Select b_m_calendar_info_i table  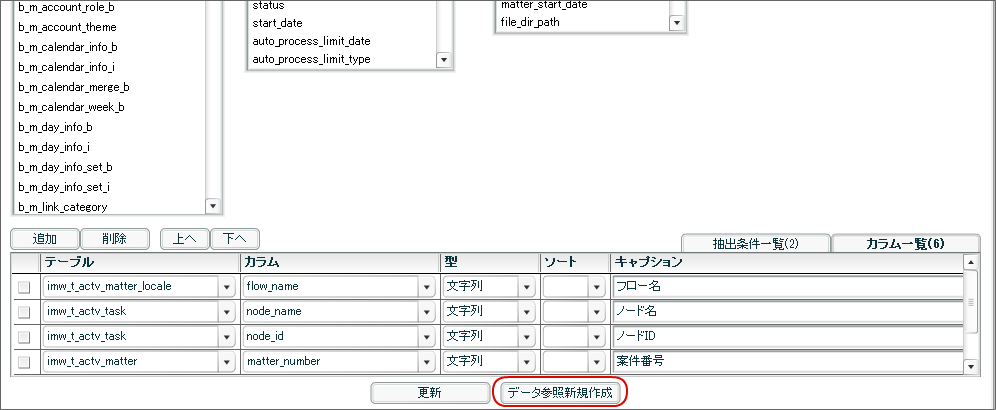tap(67, 67)
